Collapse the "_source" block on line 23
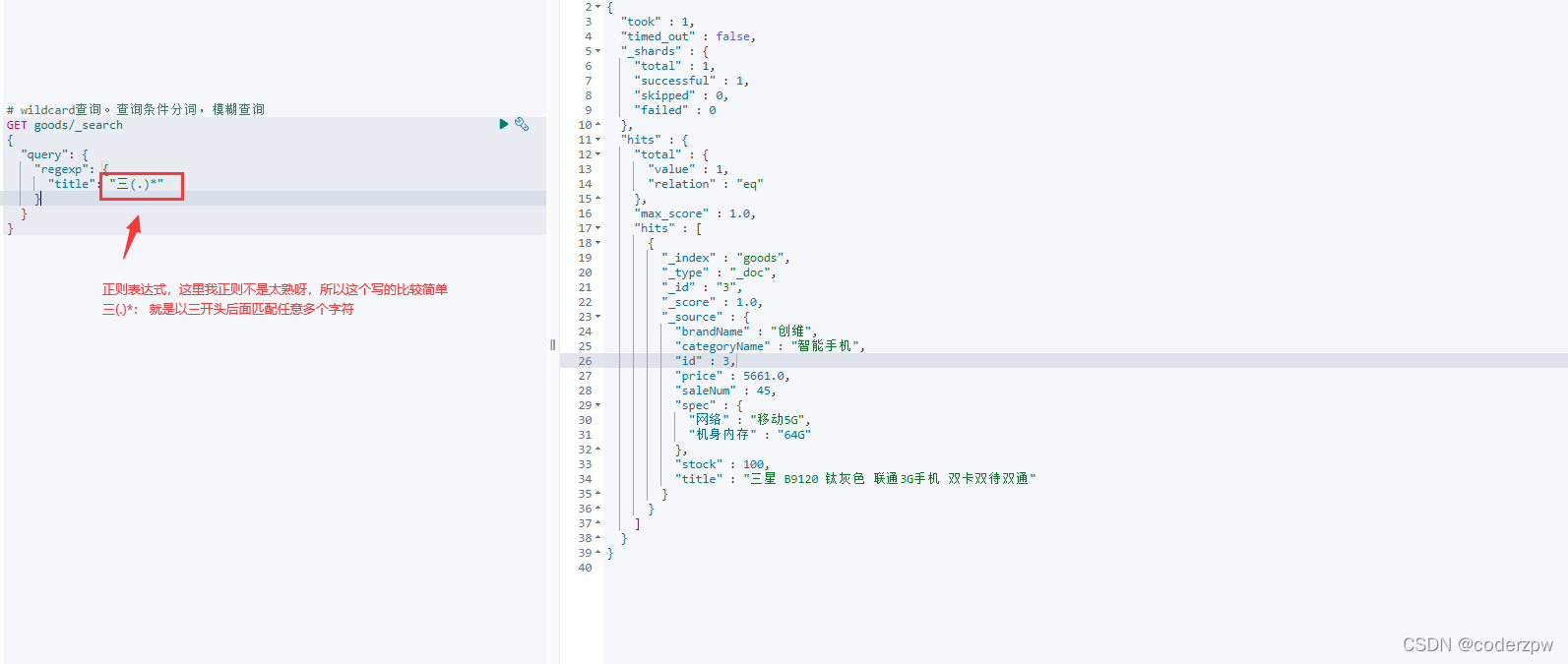The height and width of the screenshot is (664, 1568). point(597,317)
